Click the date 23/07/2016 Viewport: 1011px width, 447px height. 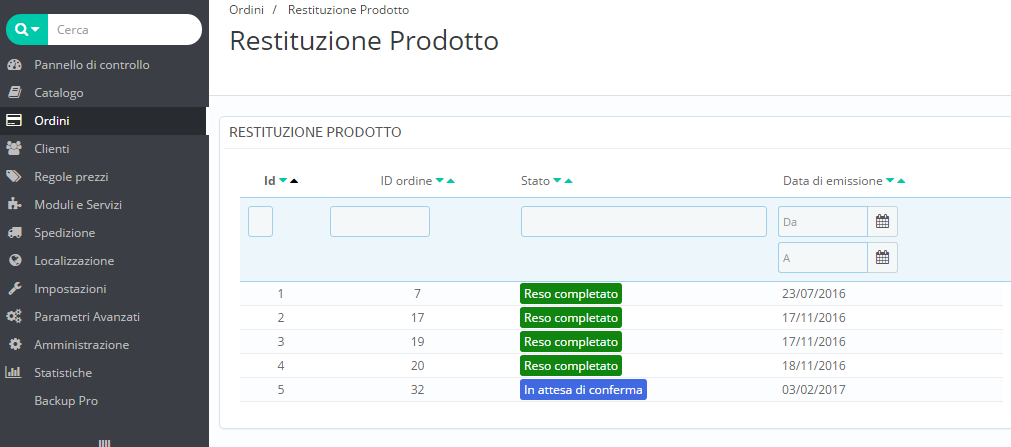tap(814, 294)
